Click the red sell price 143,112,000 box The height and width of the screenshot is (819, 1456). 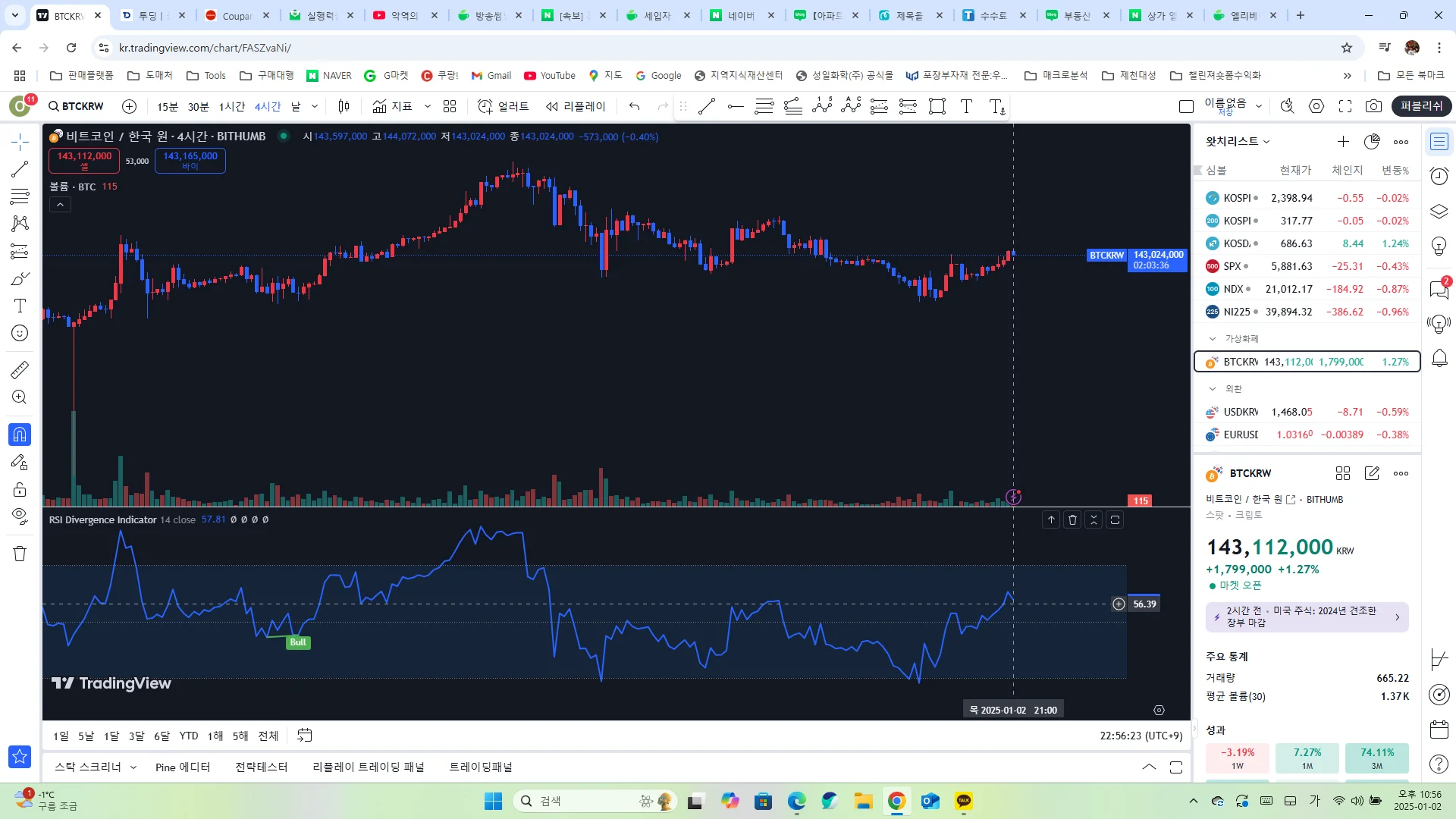pyautogui.click(x=84, y=160)
